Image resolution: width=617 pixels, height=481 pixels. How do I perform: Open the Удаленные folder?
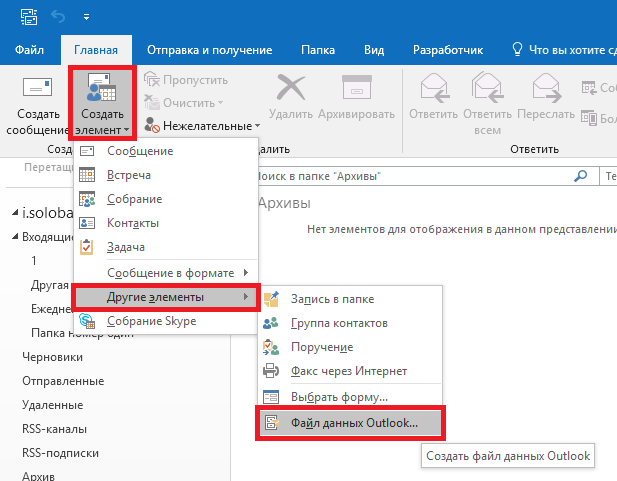click(x=52, y=405)
